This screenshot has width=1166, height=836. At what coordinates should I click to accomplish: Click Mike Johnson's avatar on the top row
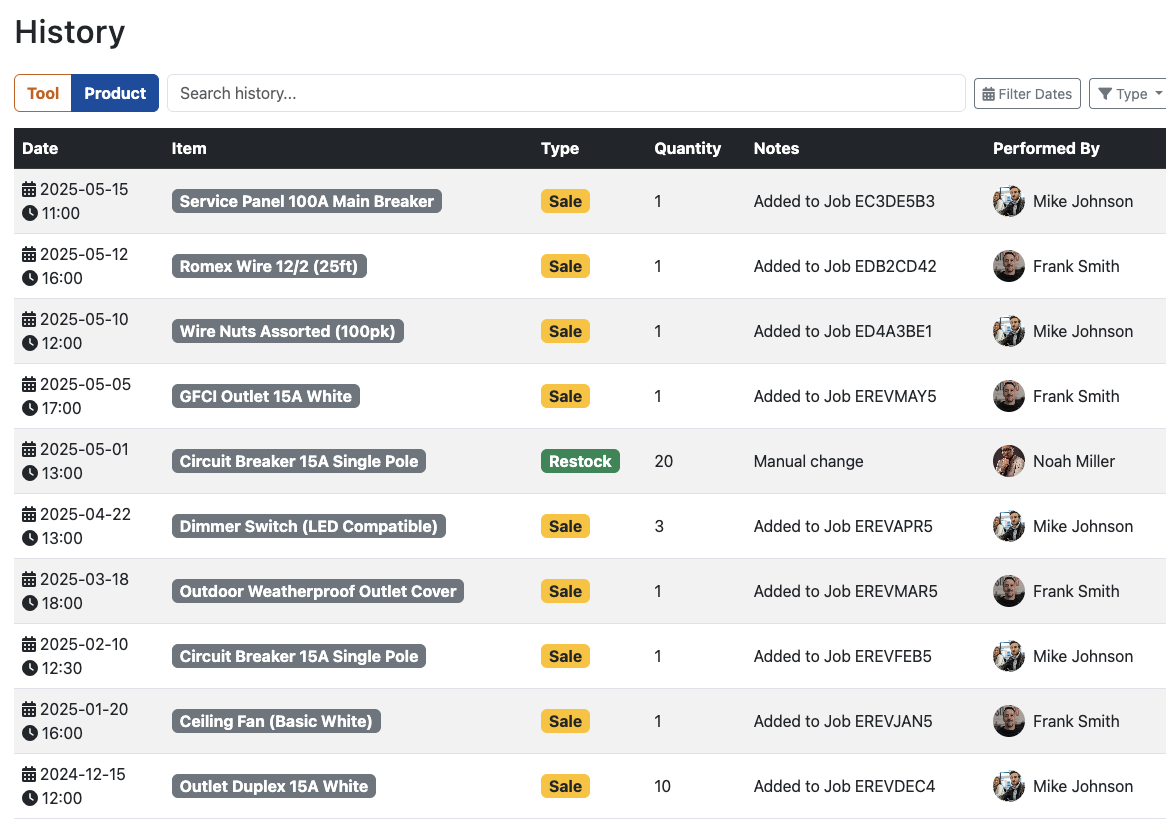point(1009,201)
